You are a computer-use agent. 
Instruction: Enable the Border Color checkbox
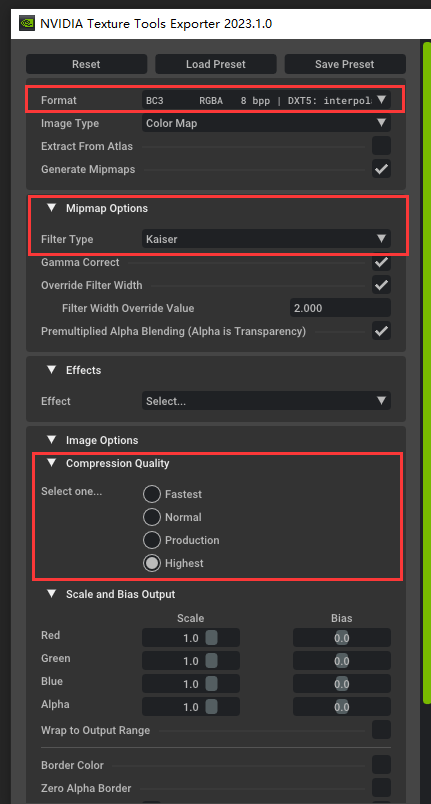click(x=381, y=765)
